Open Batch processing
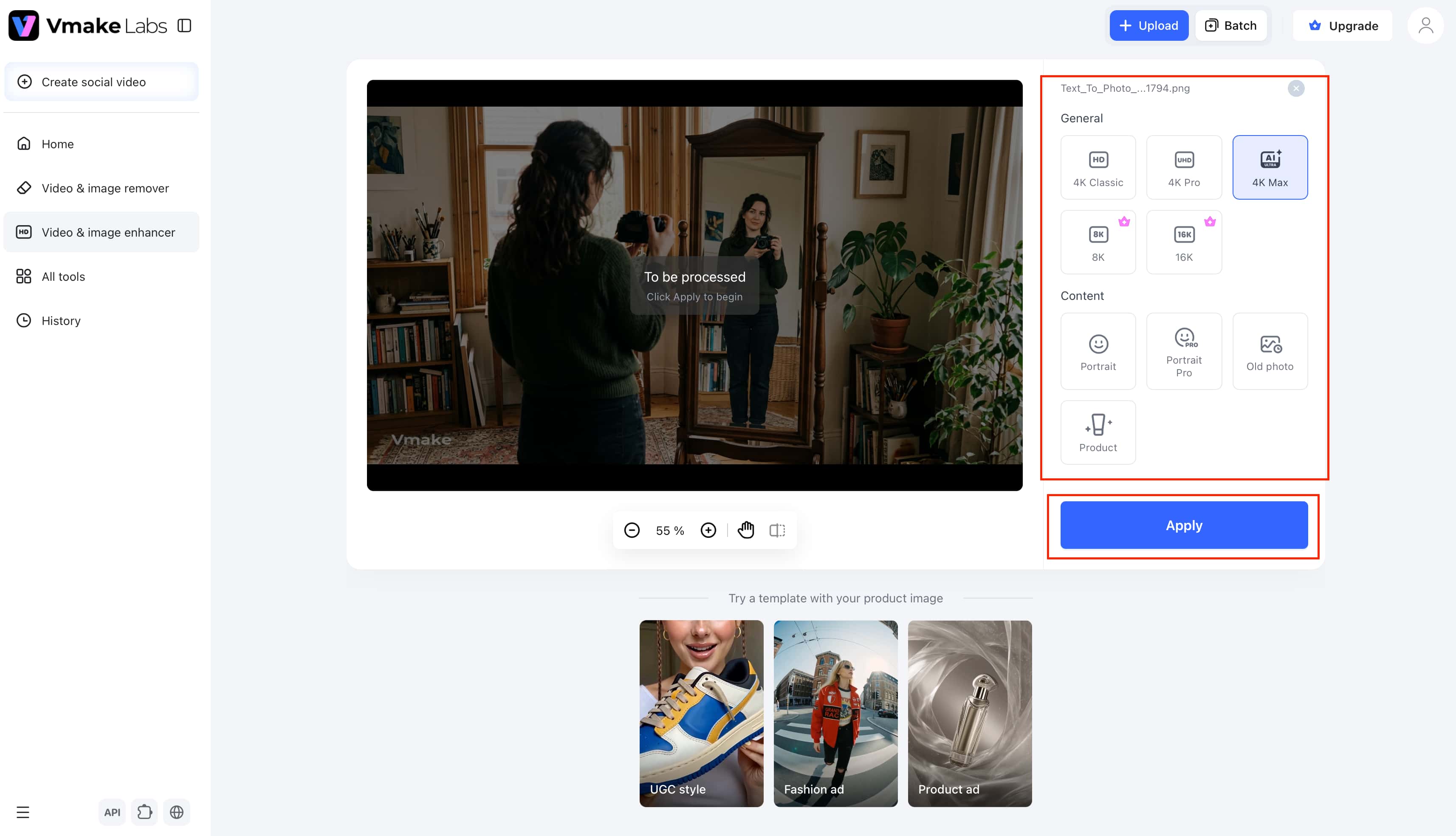This screenshot has width=1456, height=836. click(x=1230, y=25)
